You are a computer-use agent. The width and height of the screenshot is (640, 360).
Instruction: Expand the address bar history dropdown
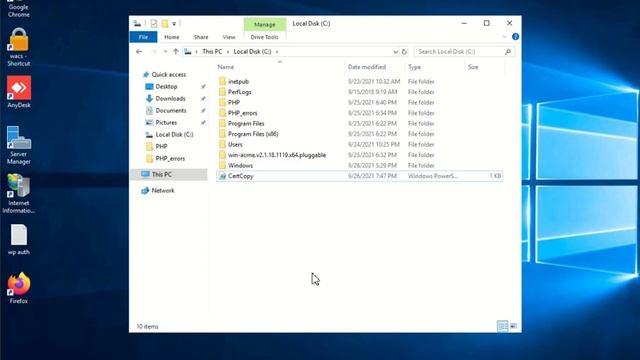pos(395,52)
